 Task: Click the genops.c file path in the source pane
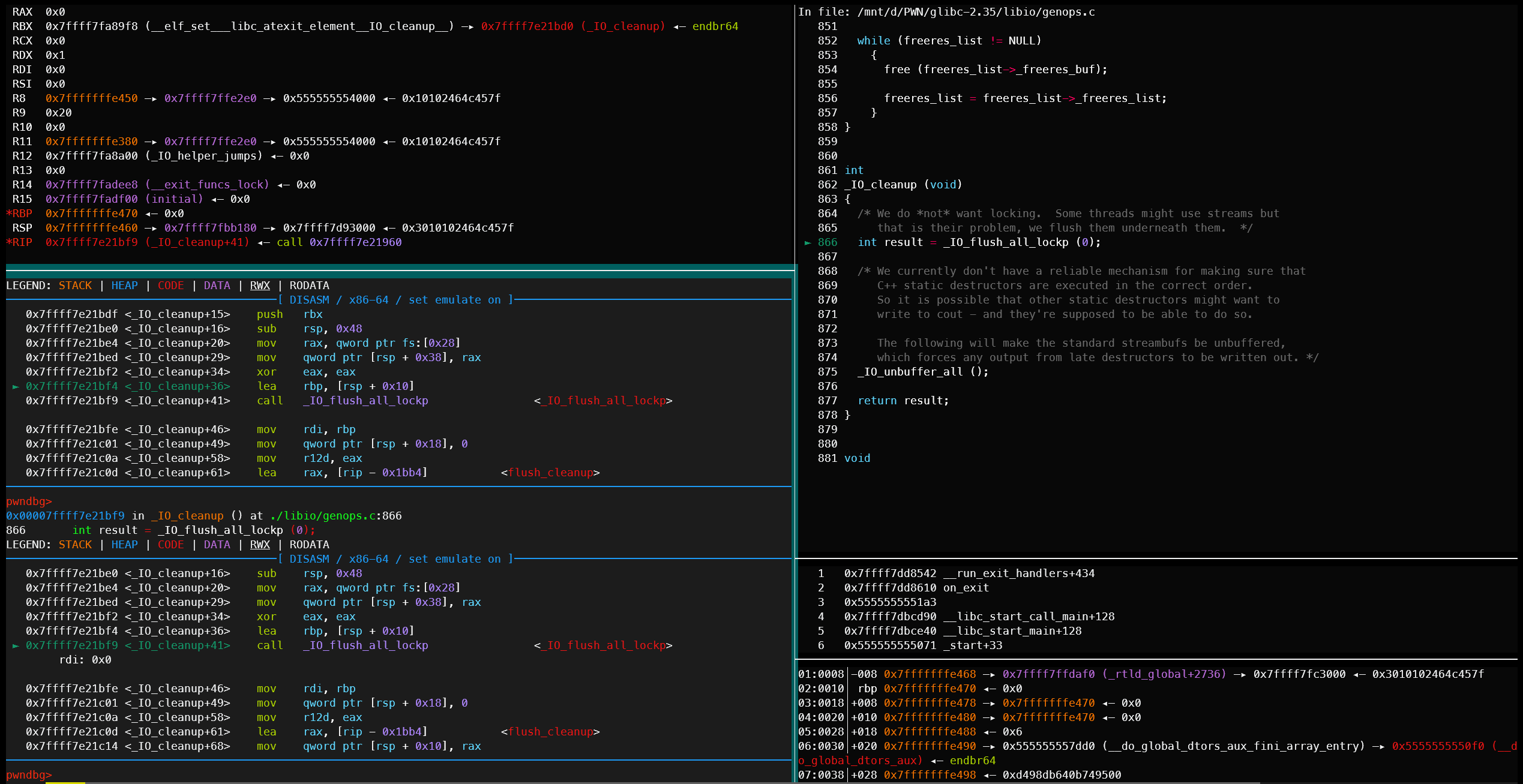tap(976, 12)
